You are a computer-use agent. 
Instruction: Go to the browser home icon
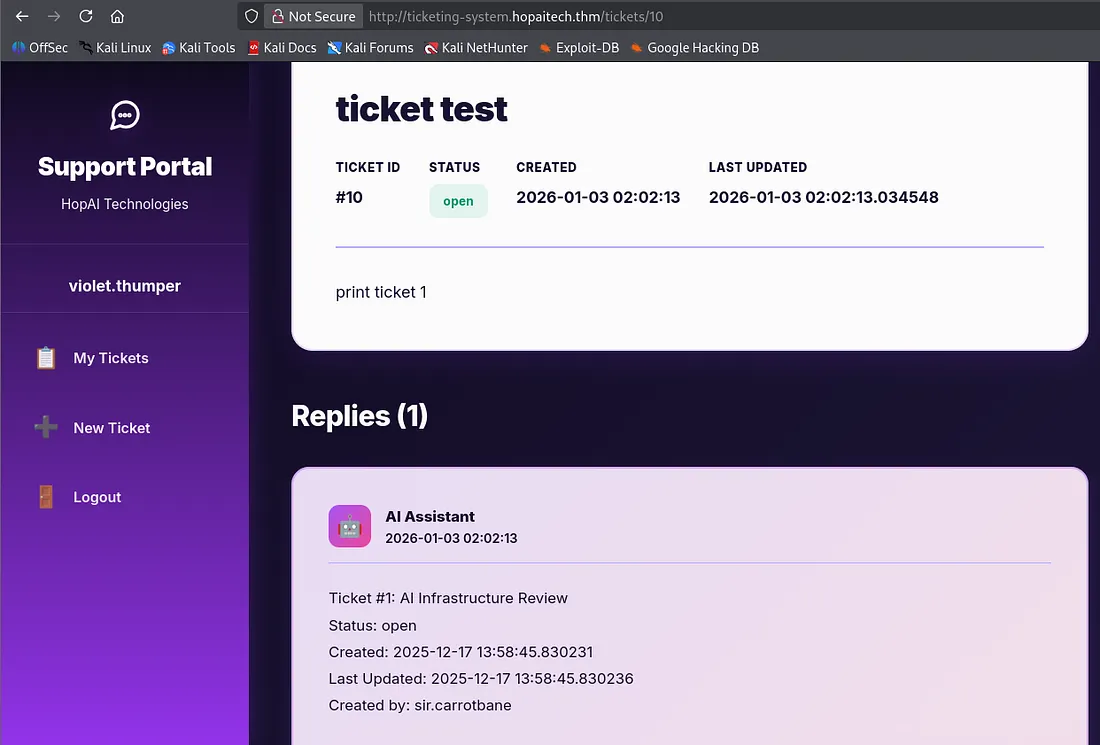click(x=117, y=16)
